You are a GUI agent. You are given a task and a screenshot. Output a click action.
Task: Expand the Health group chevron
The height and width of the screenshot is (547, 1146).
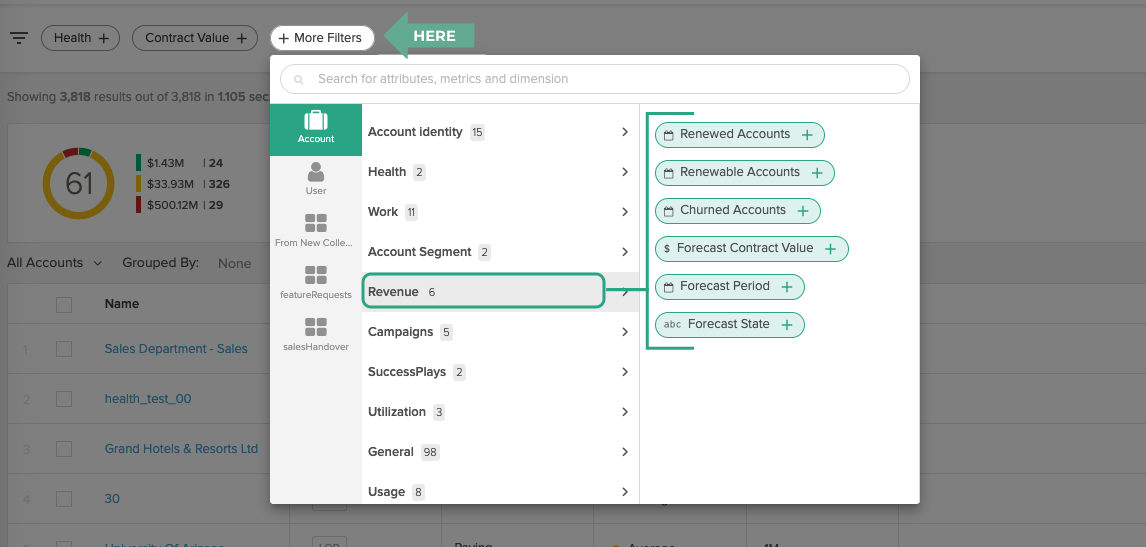click(625, 172)
